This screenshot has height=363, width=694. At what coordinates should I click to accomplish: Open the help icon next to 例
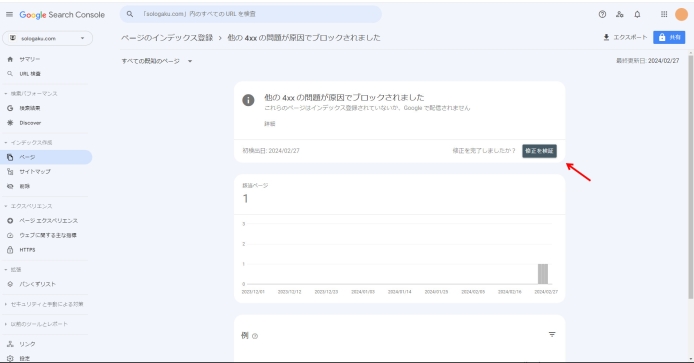tap(255, 336)
